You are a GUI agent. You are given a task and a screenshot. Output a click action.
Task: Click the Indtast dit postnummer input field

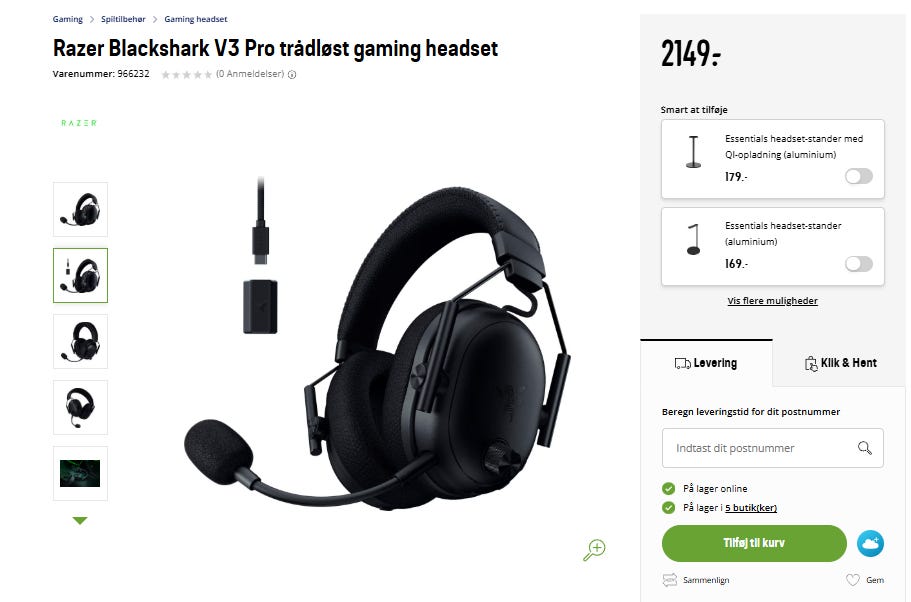click(773, 448)
